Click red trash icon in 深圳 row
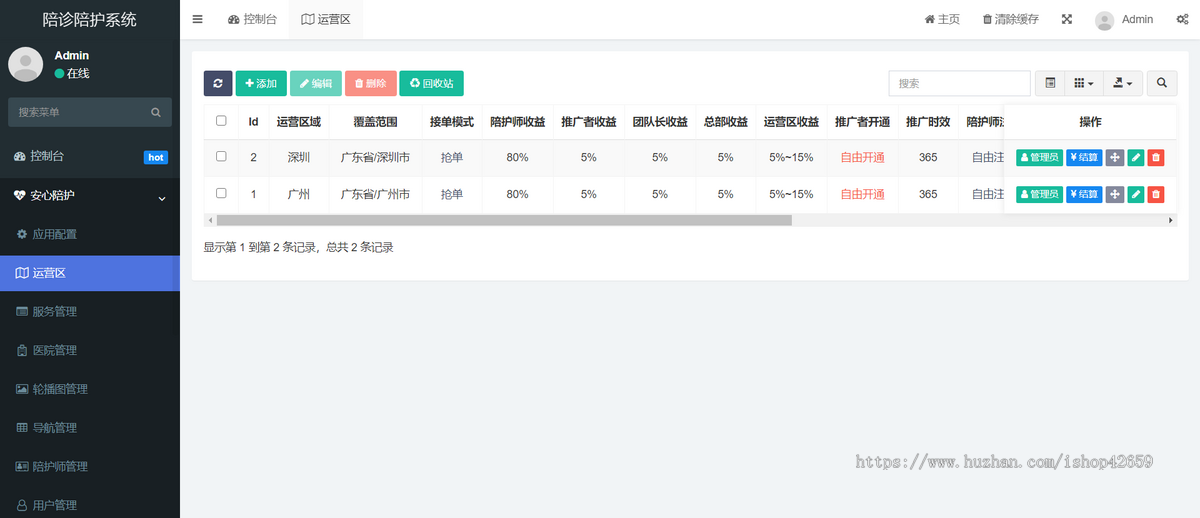 pos(1155,157)
